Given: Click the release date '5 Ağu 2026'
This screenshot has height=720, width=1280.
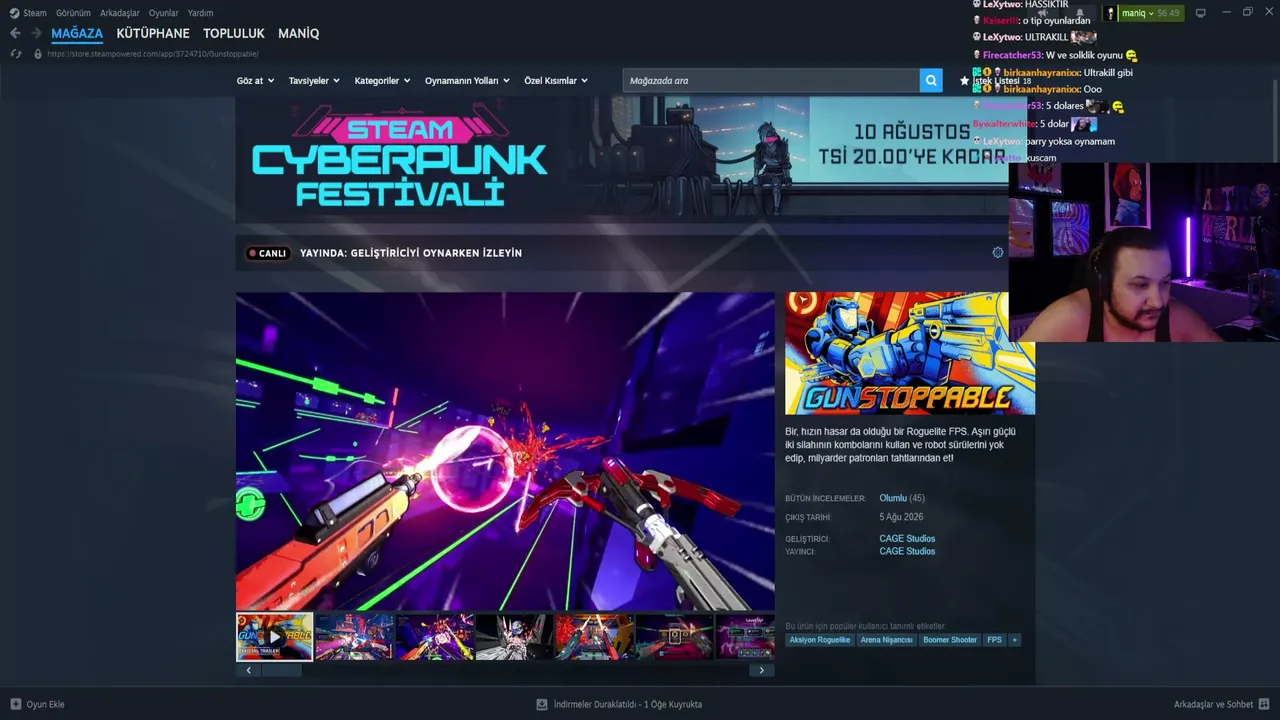Looking at the screenshot, I should 901,517.
